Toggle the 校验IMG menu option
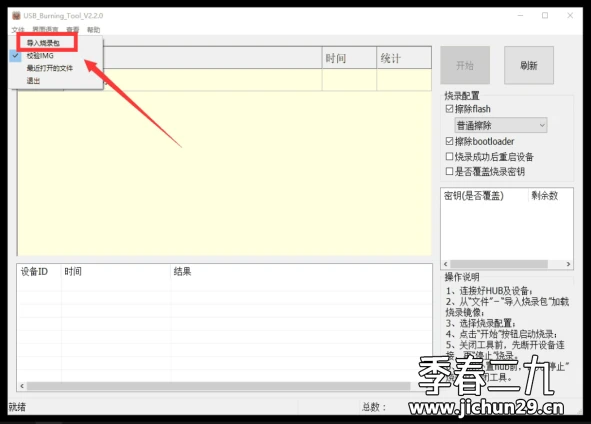This screenshot has height=424, width=591. (x=40, y=56)
